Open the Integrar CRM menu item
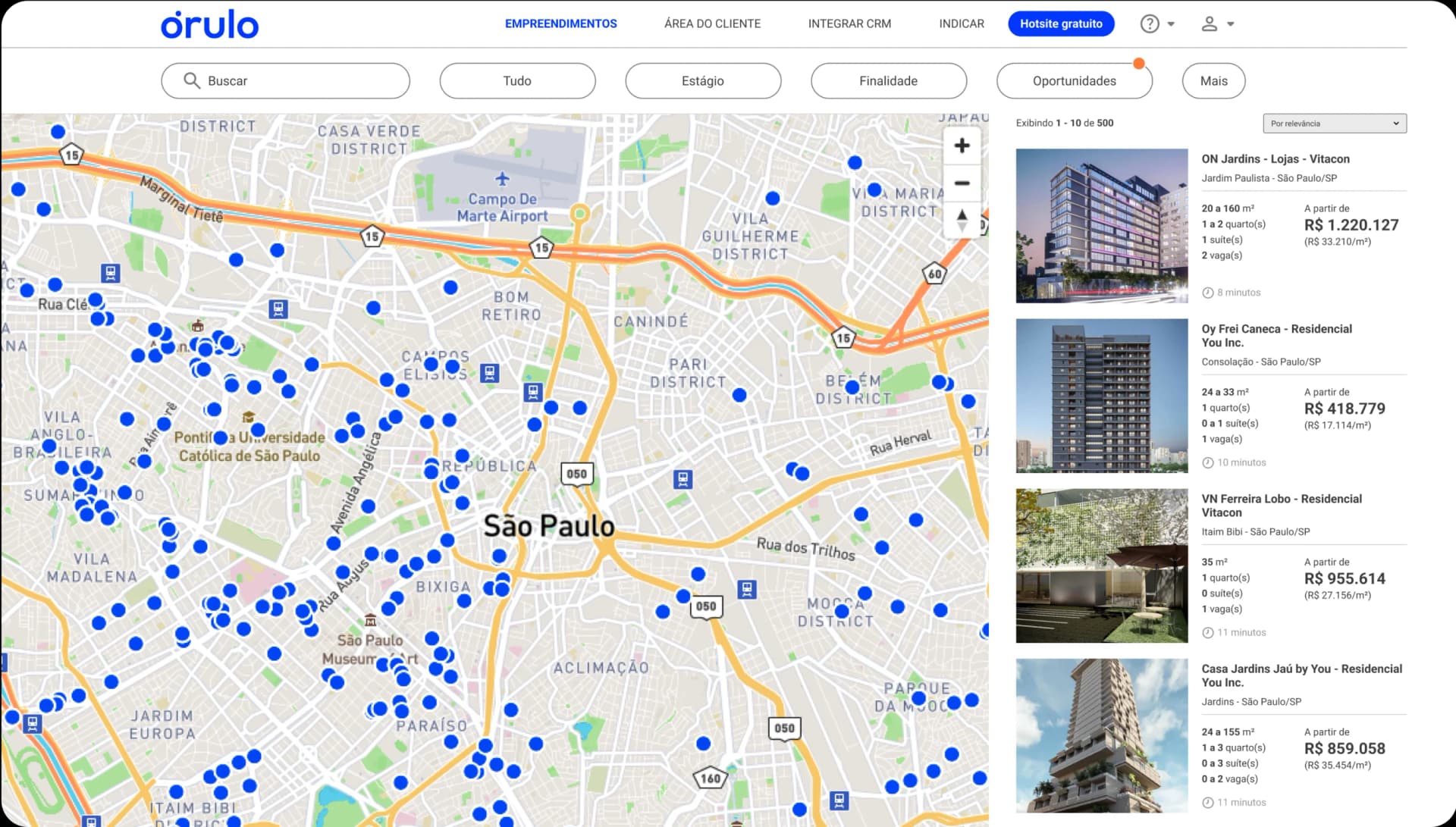 coord(849,23)
